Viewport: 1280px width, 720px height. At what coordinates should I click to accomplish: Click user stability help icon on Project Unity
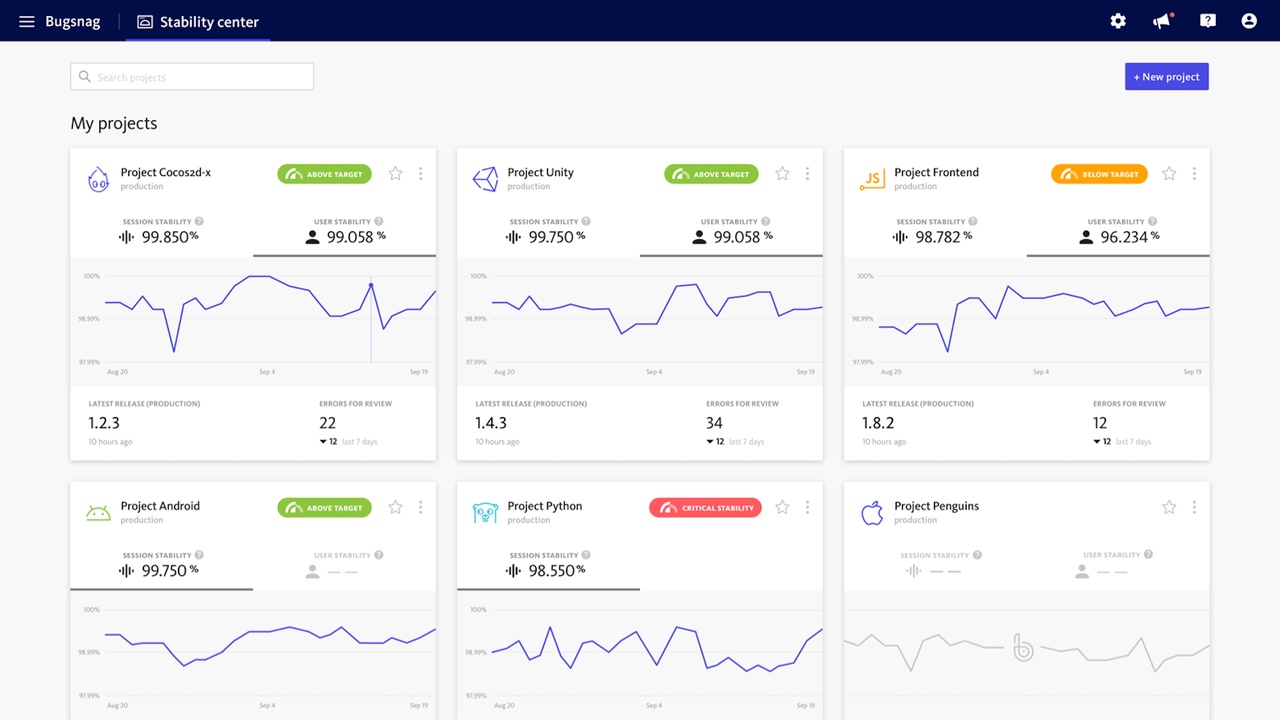pos(766,221)
